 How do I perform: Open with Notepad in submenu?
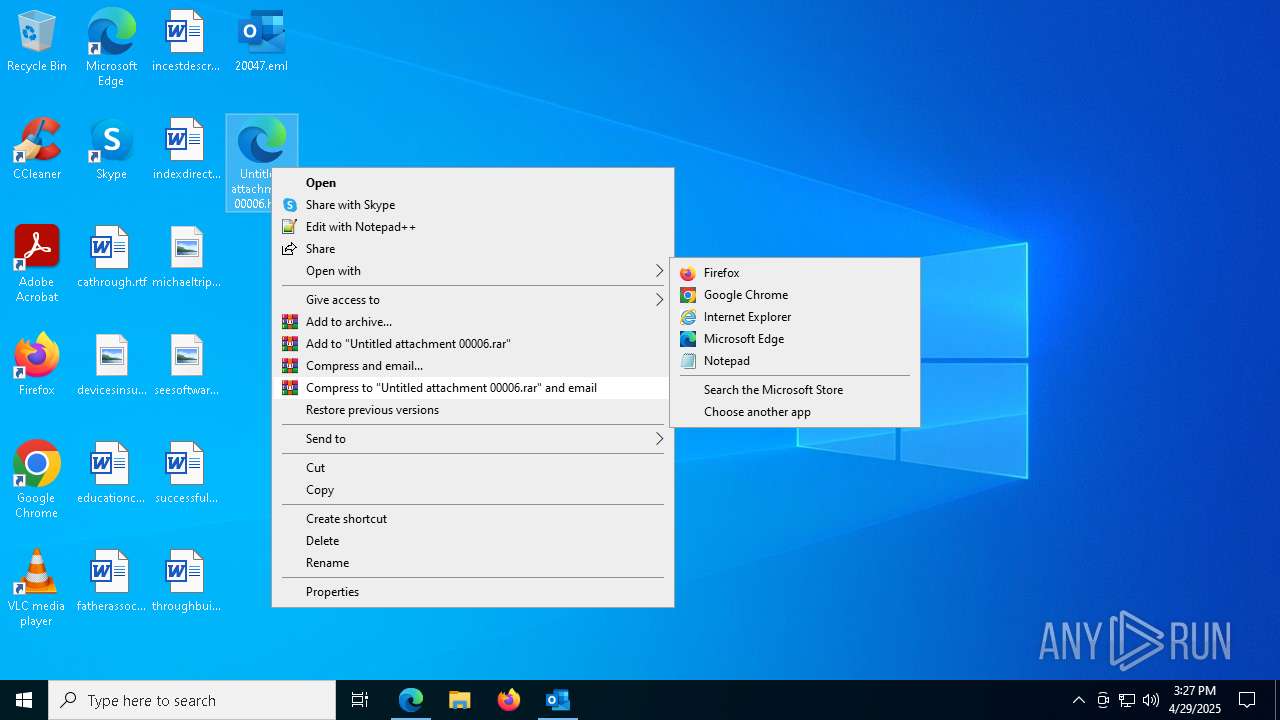point(795,361)
